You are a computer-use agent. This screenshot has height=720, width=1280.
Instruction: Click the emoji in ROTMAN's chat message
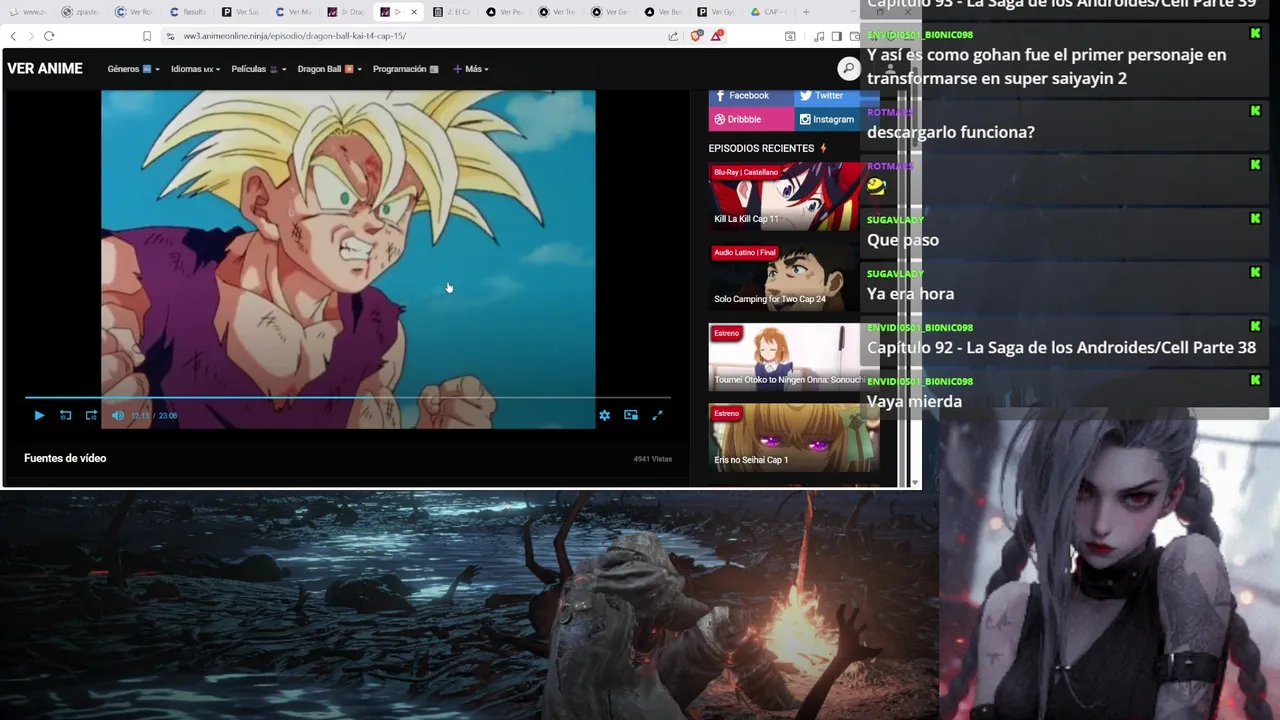(x=876, y=186)
